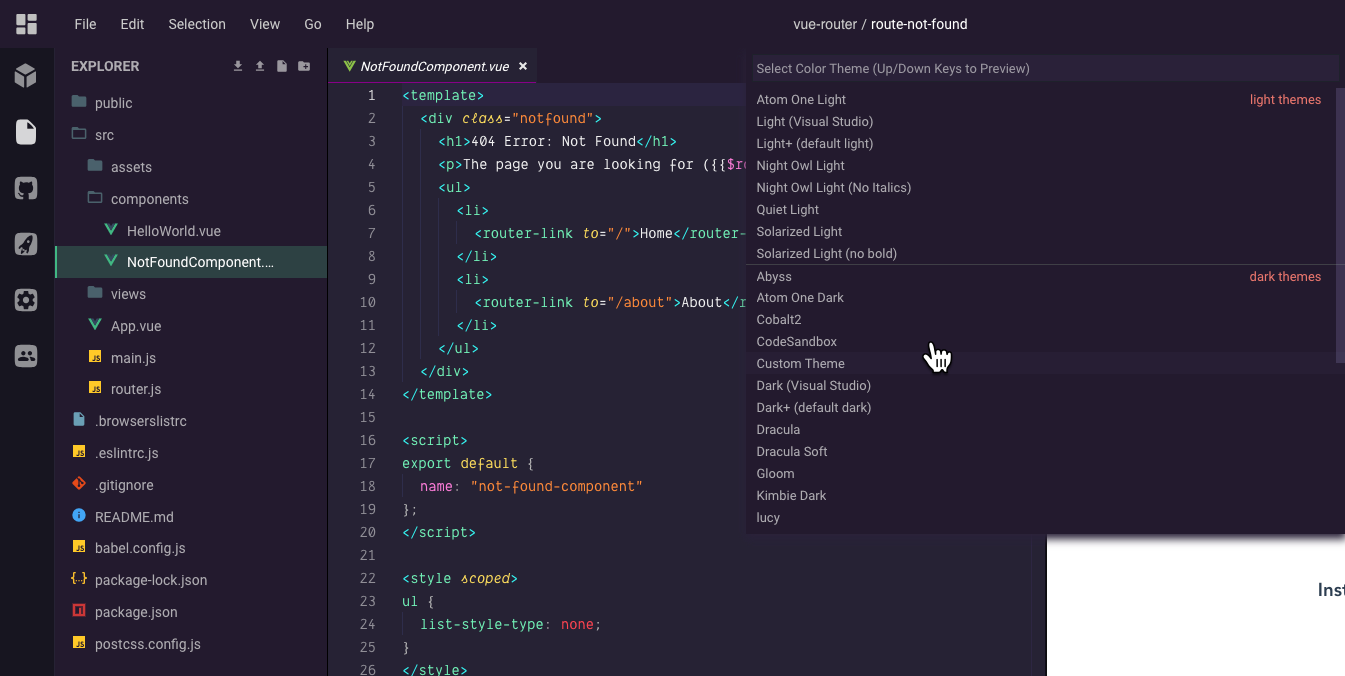Open the GitHub panel in sidebar
Screen dimensions: 1345x676
pos(26,187)
